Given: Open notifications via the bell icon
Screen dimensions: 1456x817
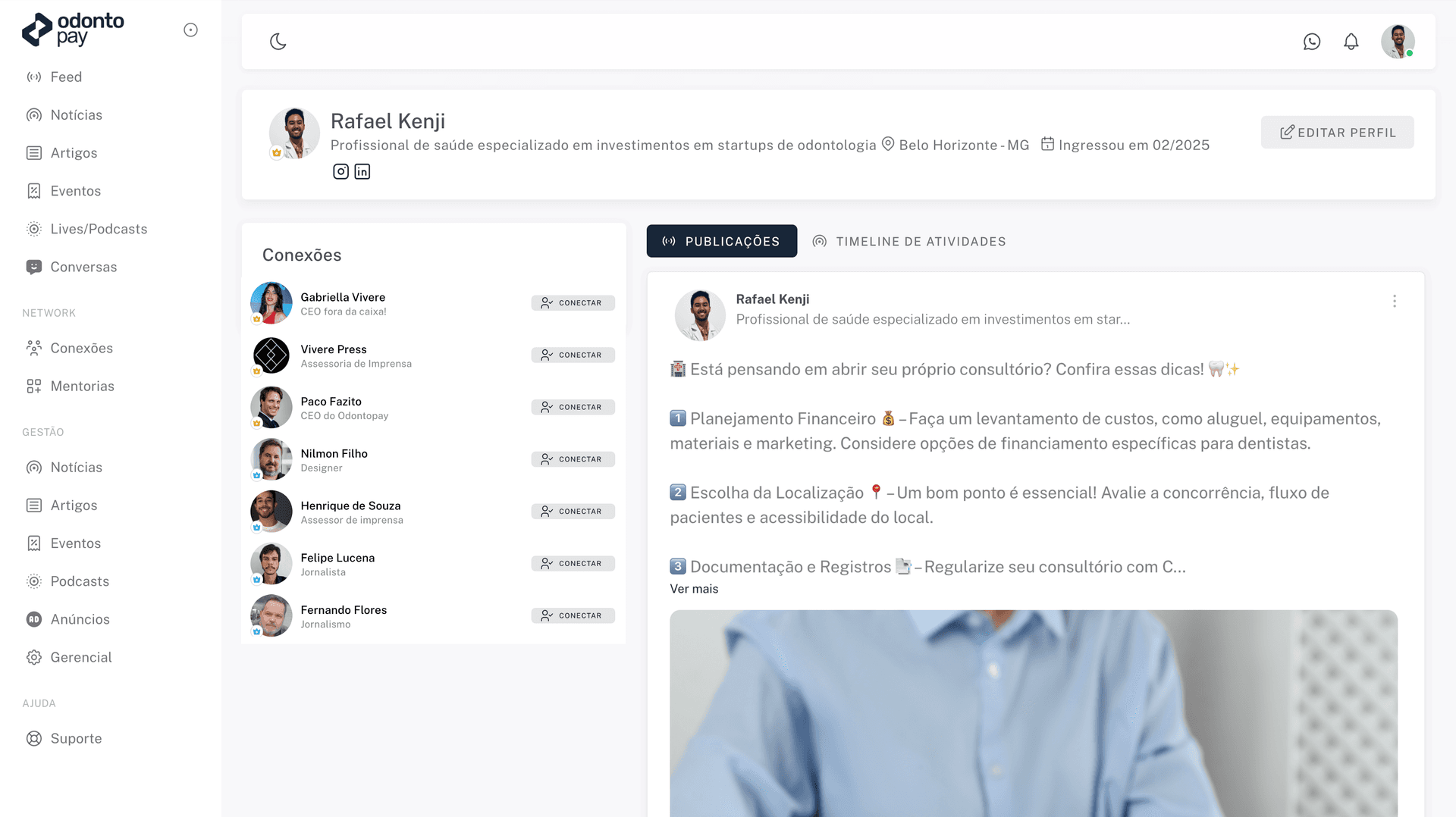Looking at the screenshot, I should click(1351, 42).
